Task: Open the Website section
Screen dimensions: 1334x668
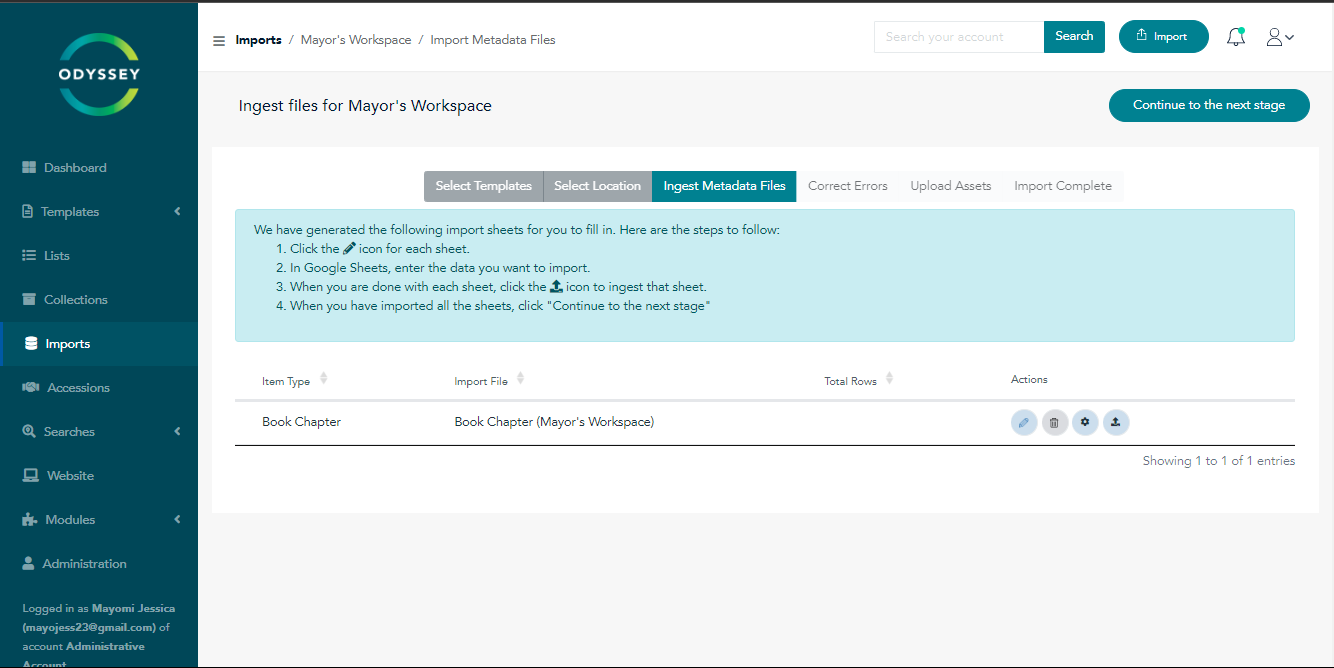Action: [71, 476]
